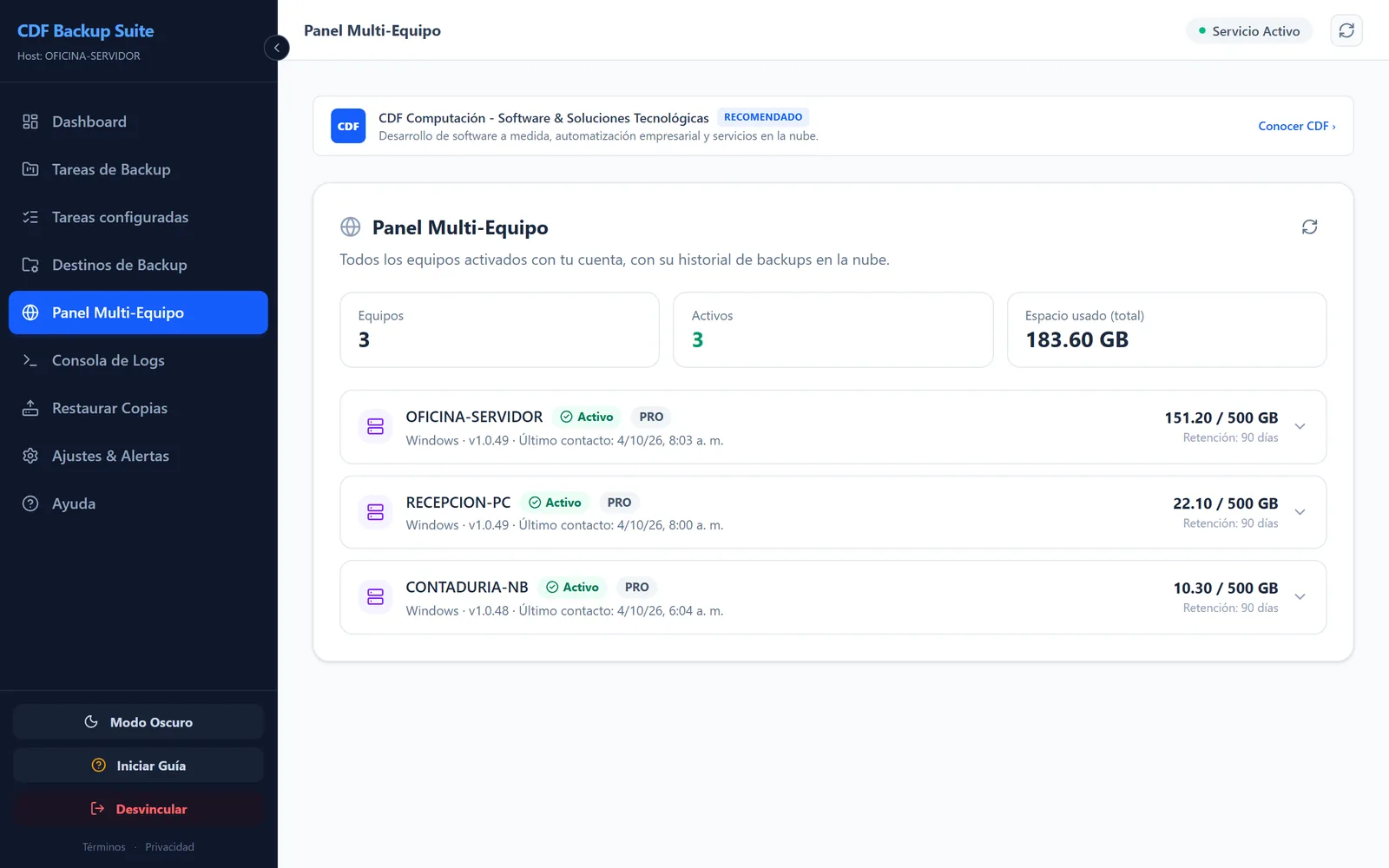Viewport: 1389px width, 868px height.
Task: Expand the RECEPCION-PC row chevron
Action: 1300,512
